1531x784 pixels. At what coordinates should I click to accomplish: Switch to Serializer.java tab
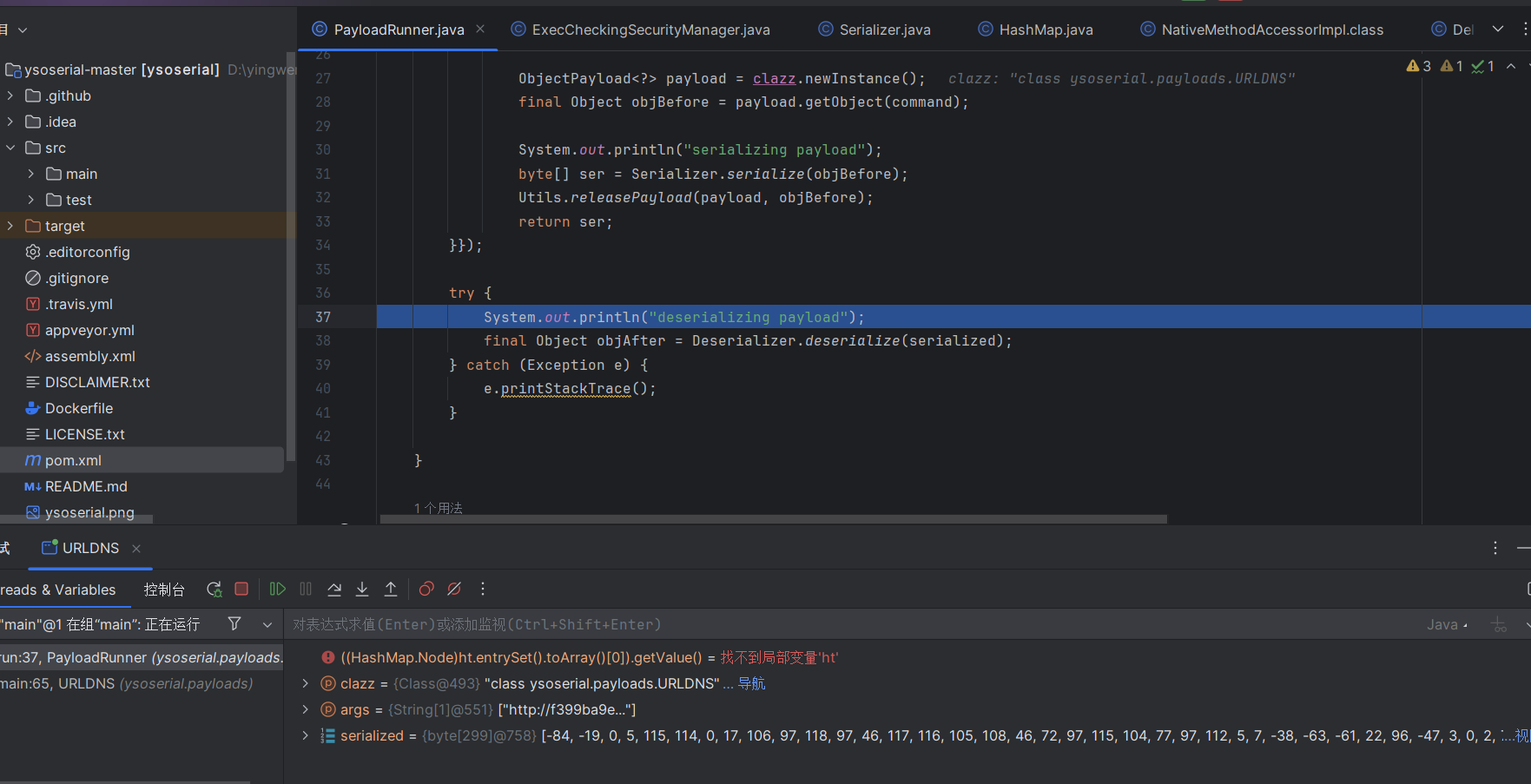coord(874,30)
